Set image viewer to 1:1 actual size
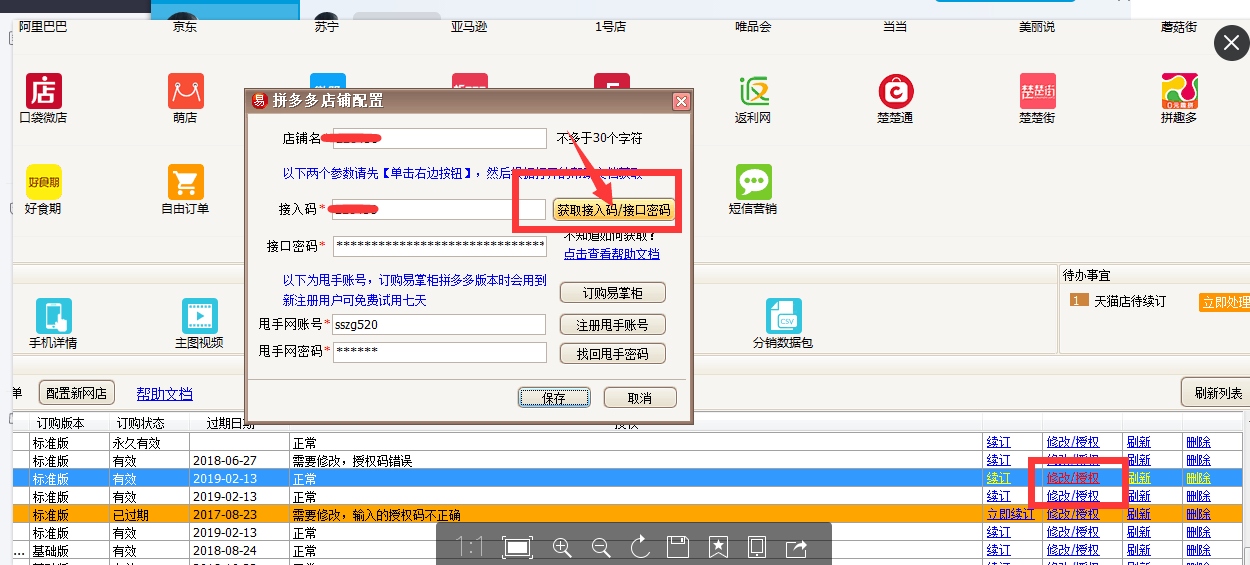Image resolution: width=1250 pixels, height=565 pixels. point(470,547)
